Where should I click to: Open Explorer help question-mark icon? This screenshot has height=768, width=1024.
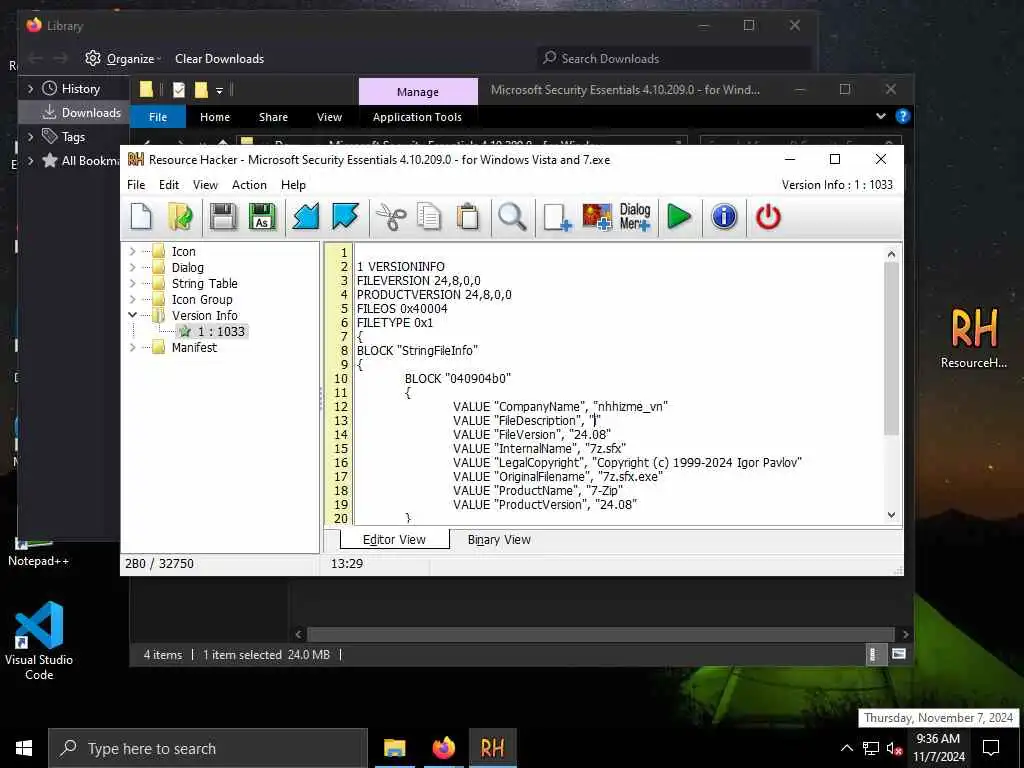click(x=903, y=116)
